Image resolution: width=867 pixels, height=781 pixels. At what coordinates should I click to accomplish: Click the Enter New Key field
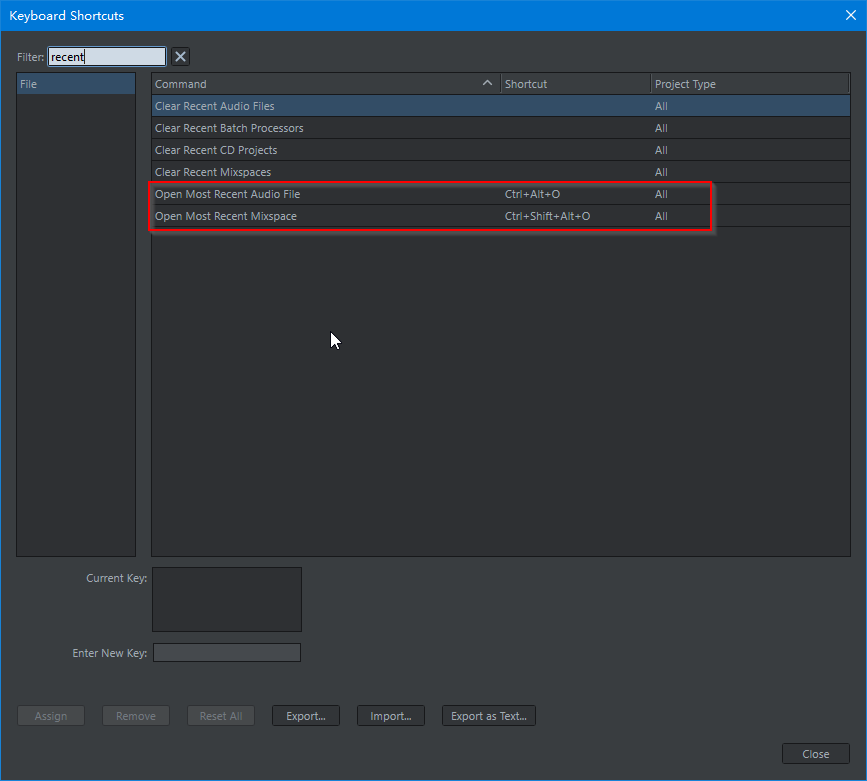[227, 653]
